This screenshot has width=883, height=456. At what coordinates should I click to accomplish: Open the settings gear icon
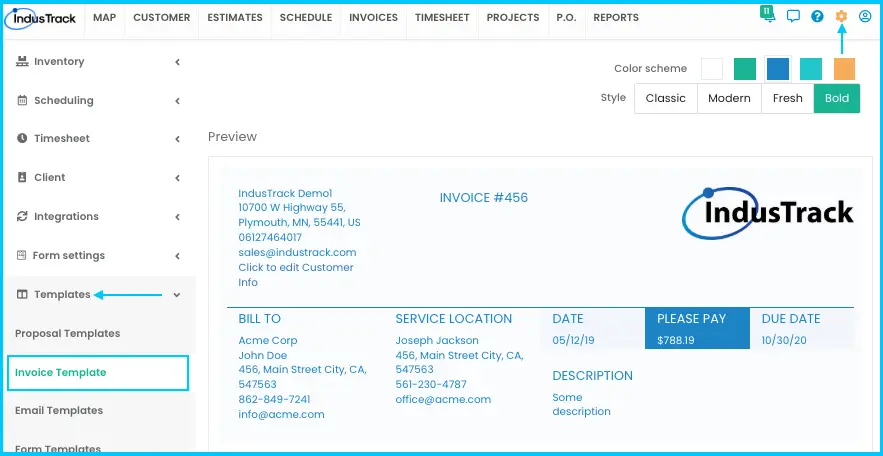(x=841, y=16)
